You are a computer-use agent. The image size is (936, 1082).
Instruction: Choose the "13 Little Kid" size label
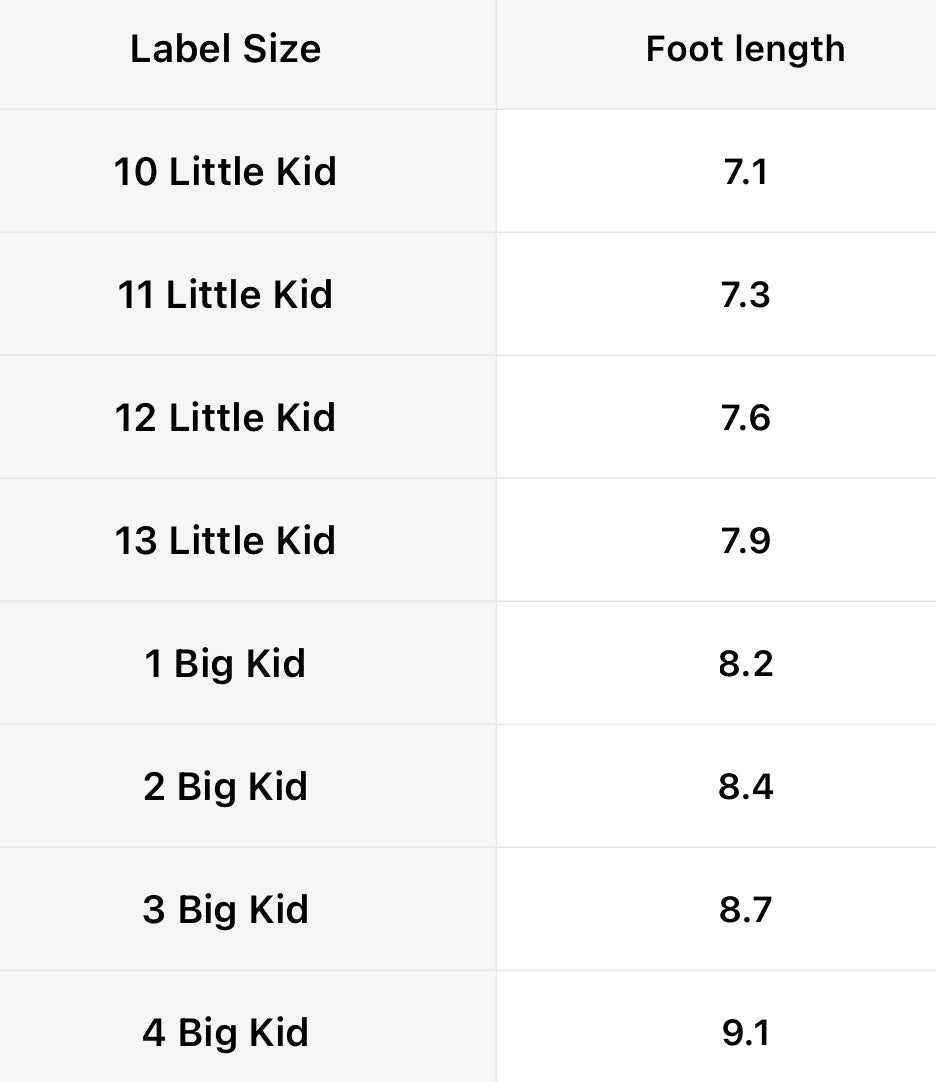click(225, 541)
